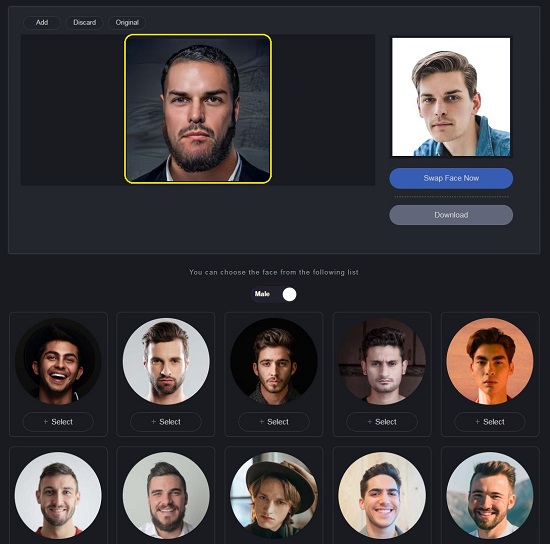Select the fourth face in first row
This screenshot has height=544, width=550.
(382, 422)
